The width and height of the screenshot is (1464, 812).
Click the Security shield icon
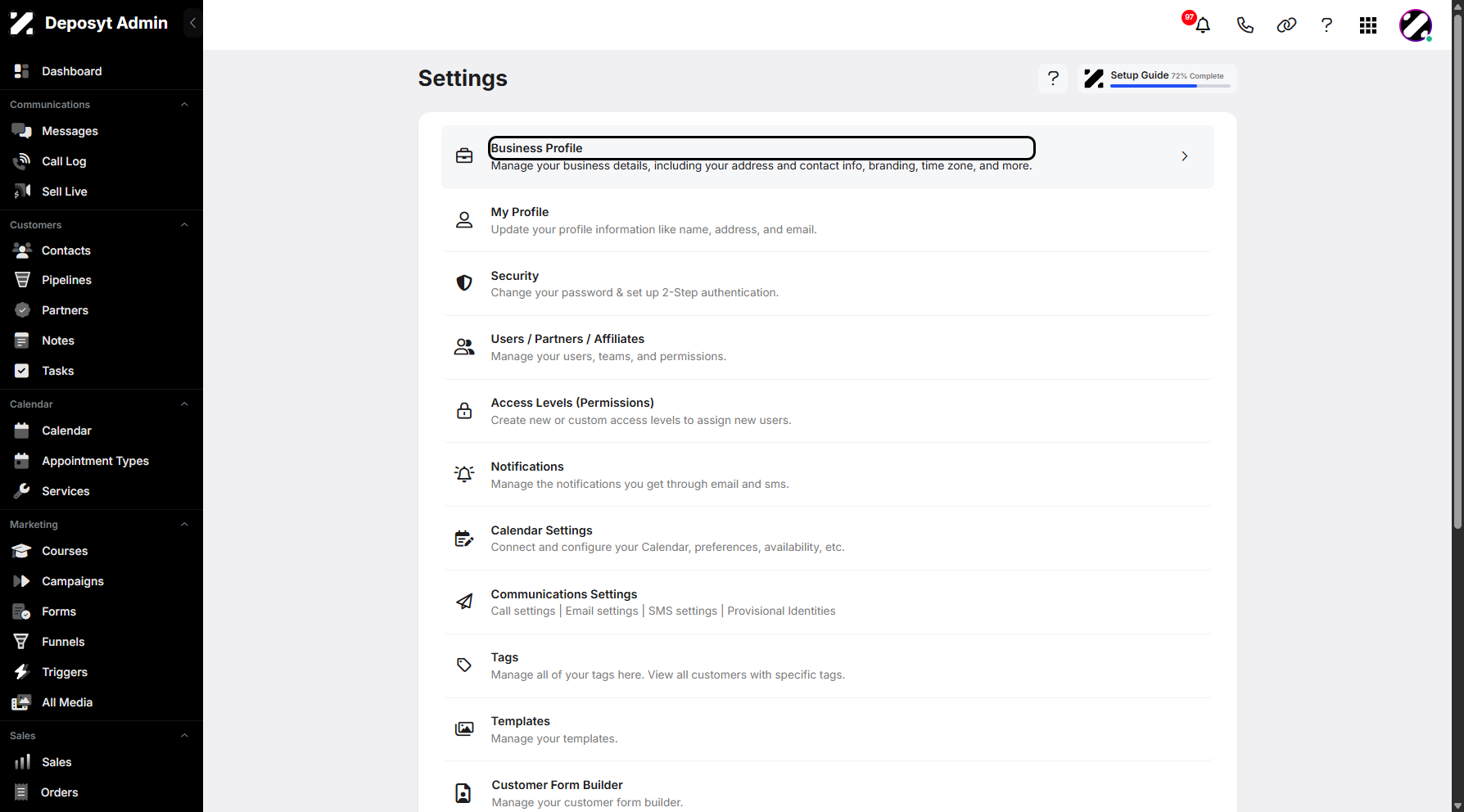pyautogui.click(x=464, y=283)
